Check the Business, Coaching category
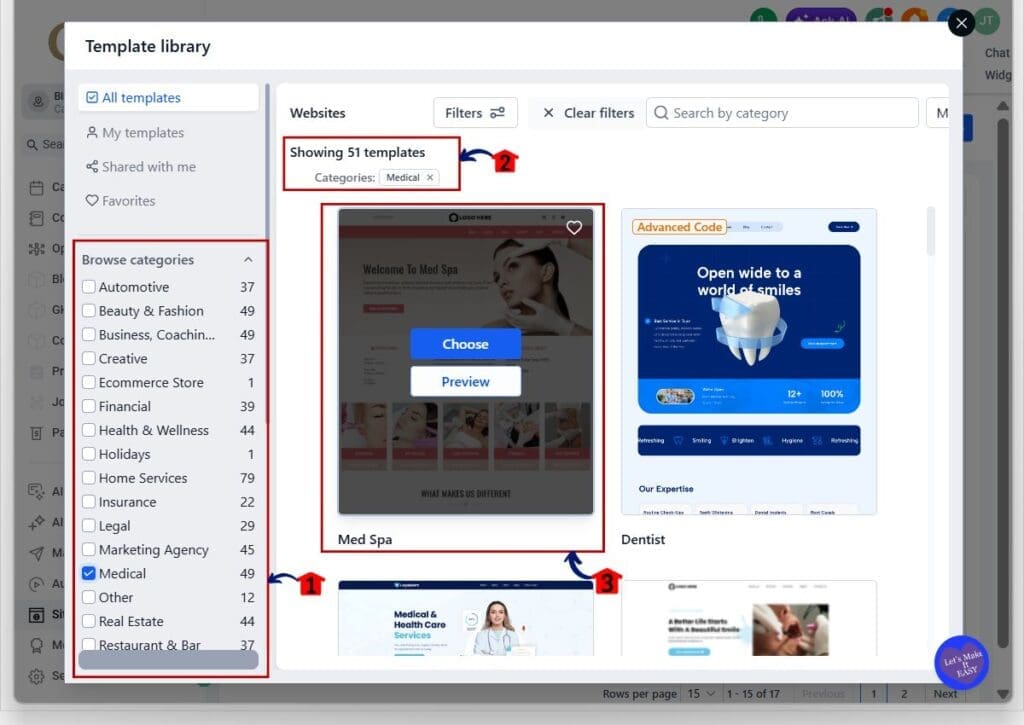1024x725 pixels. [89, 334]
